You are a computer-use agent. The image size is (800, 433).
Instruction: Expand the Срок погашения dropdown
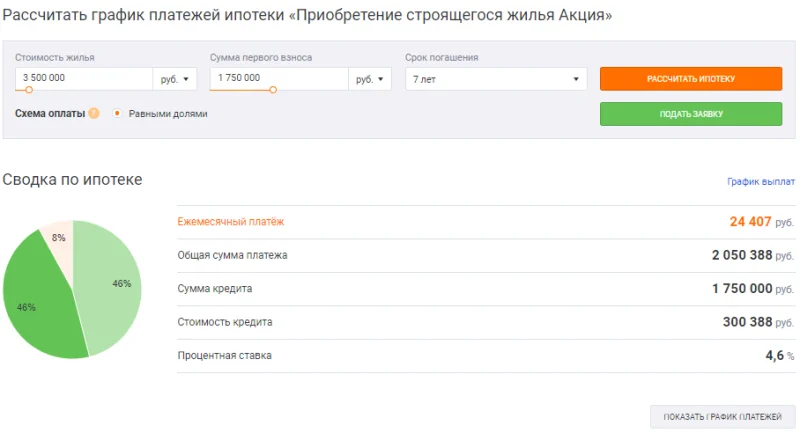(x=496, y=78)
